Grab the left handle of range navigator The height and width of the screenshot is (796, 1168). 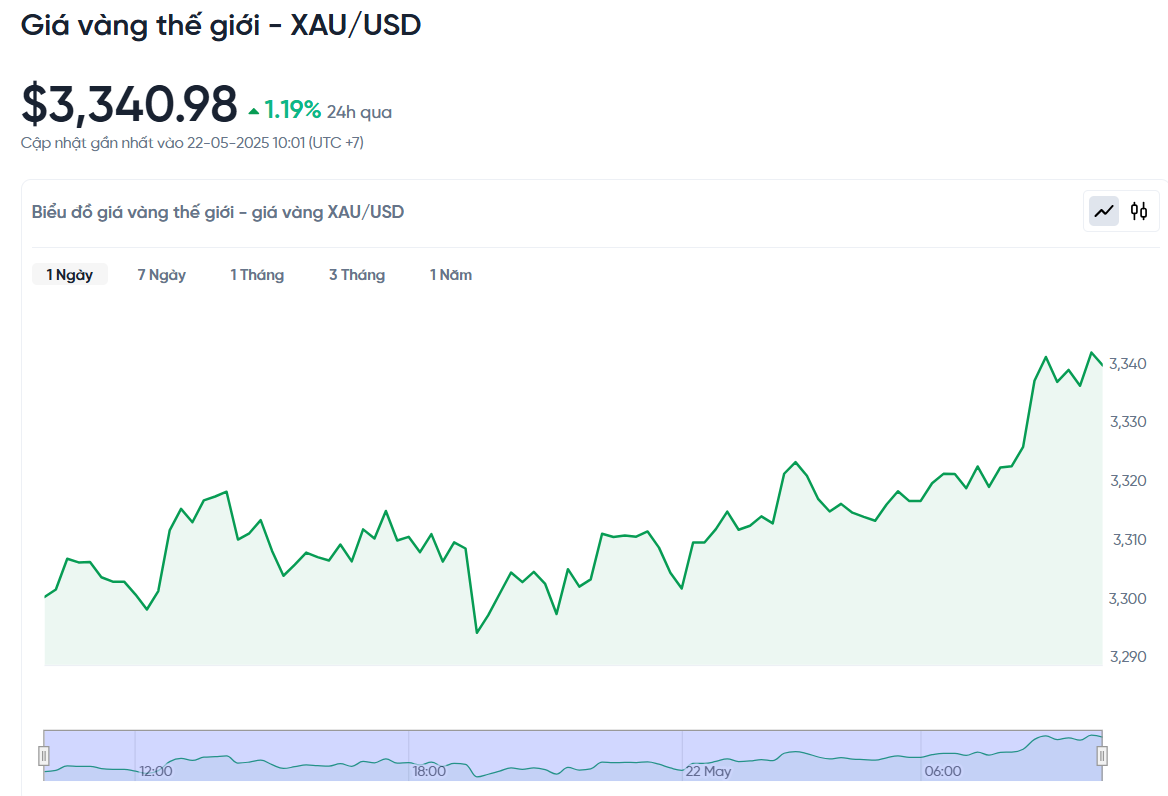(x=44, y=756)
